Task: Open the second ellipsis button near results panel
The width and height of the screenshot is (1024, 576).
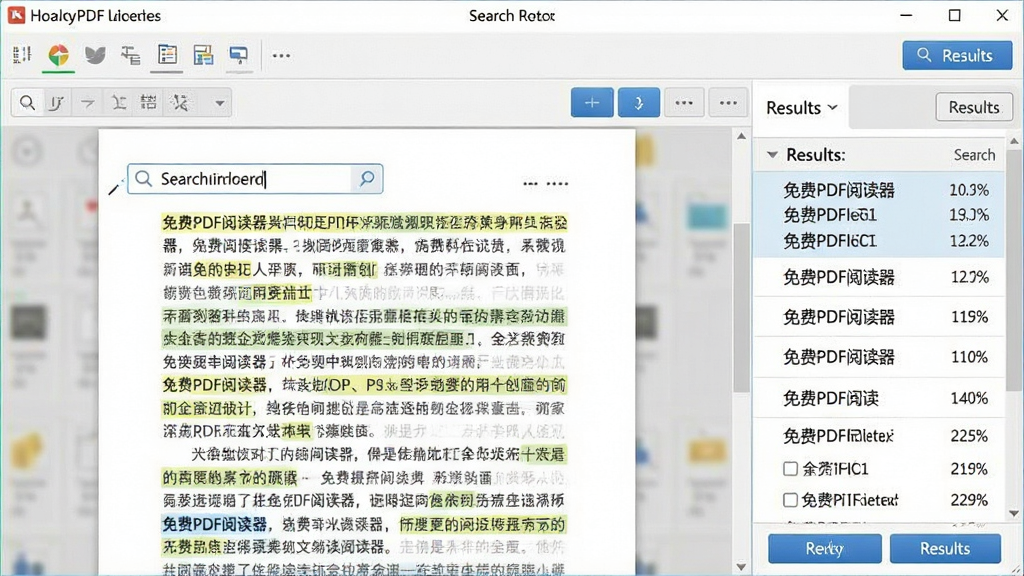Action: coord(728,103)
